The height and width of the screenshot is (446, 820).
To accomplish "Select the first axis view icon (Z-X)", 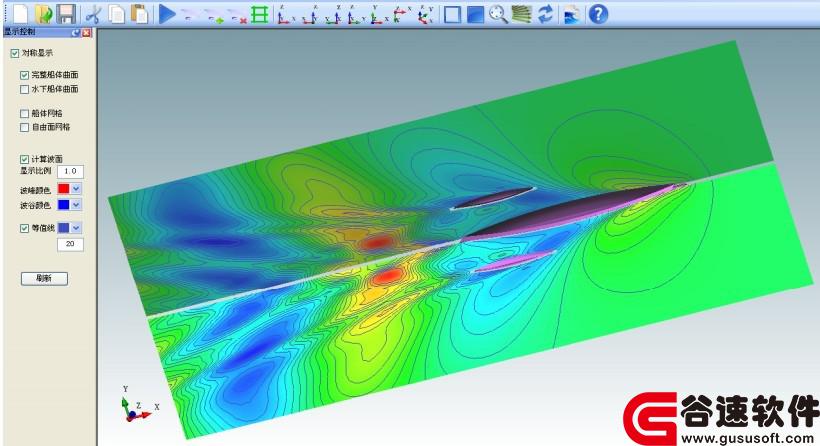I will (286, 14).
